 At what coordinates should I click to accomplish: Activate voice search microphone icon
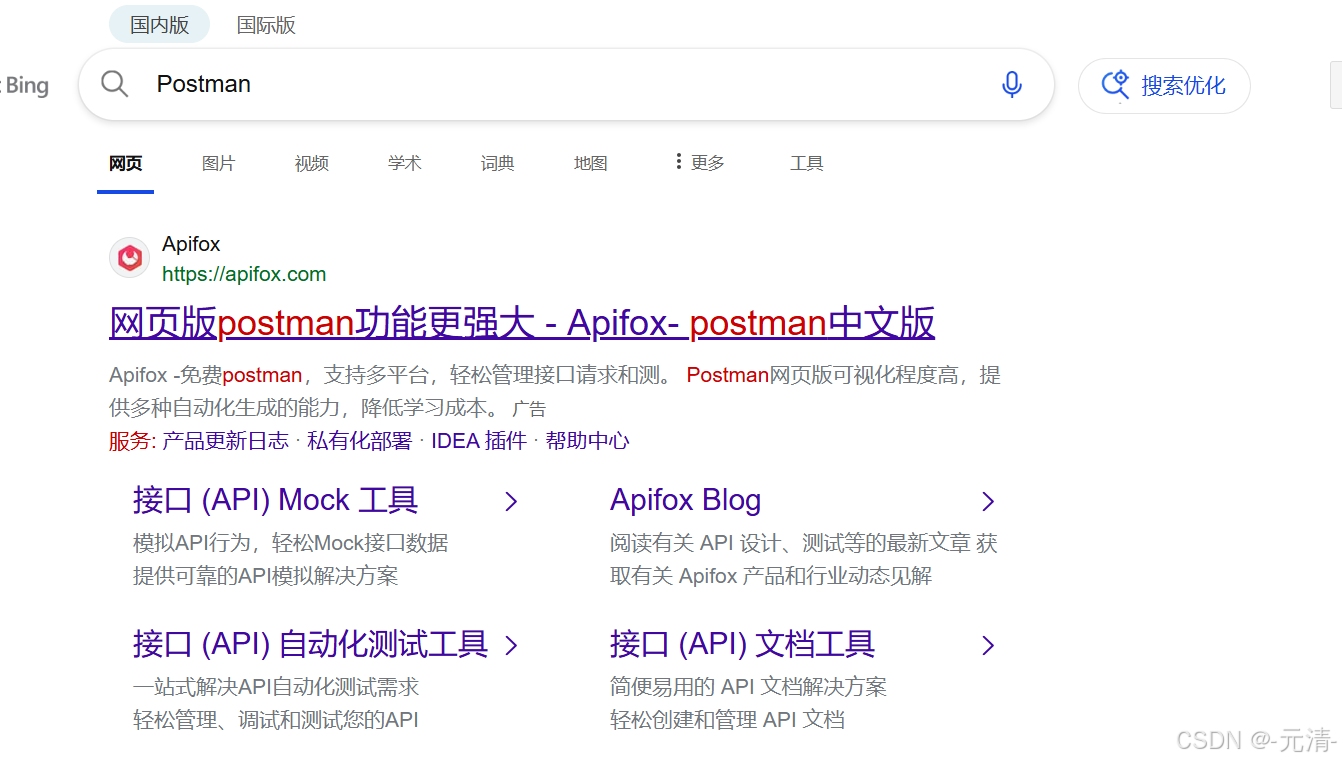1012,84
